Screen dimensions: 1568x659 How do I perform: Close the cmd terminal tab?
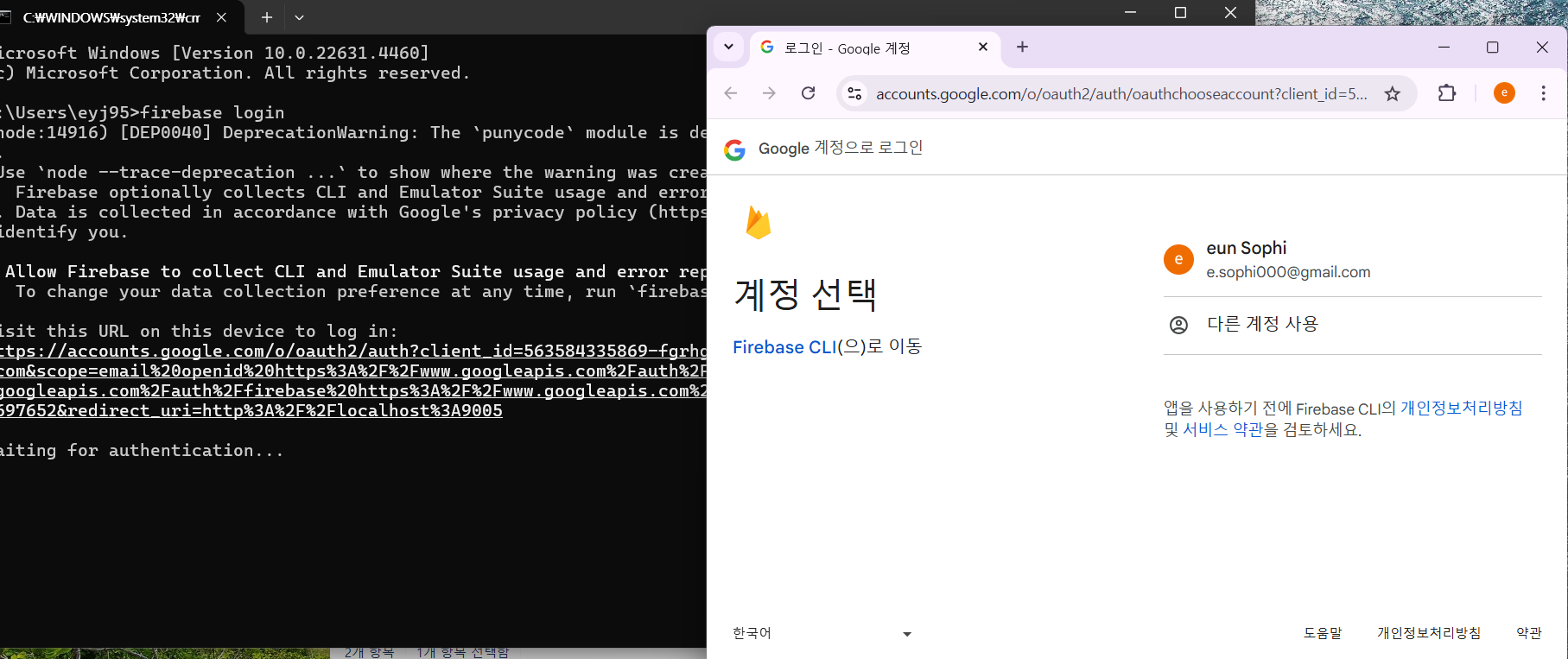click(x=221, y=17)
